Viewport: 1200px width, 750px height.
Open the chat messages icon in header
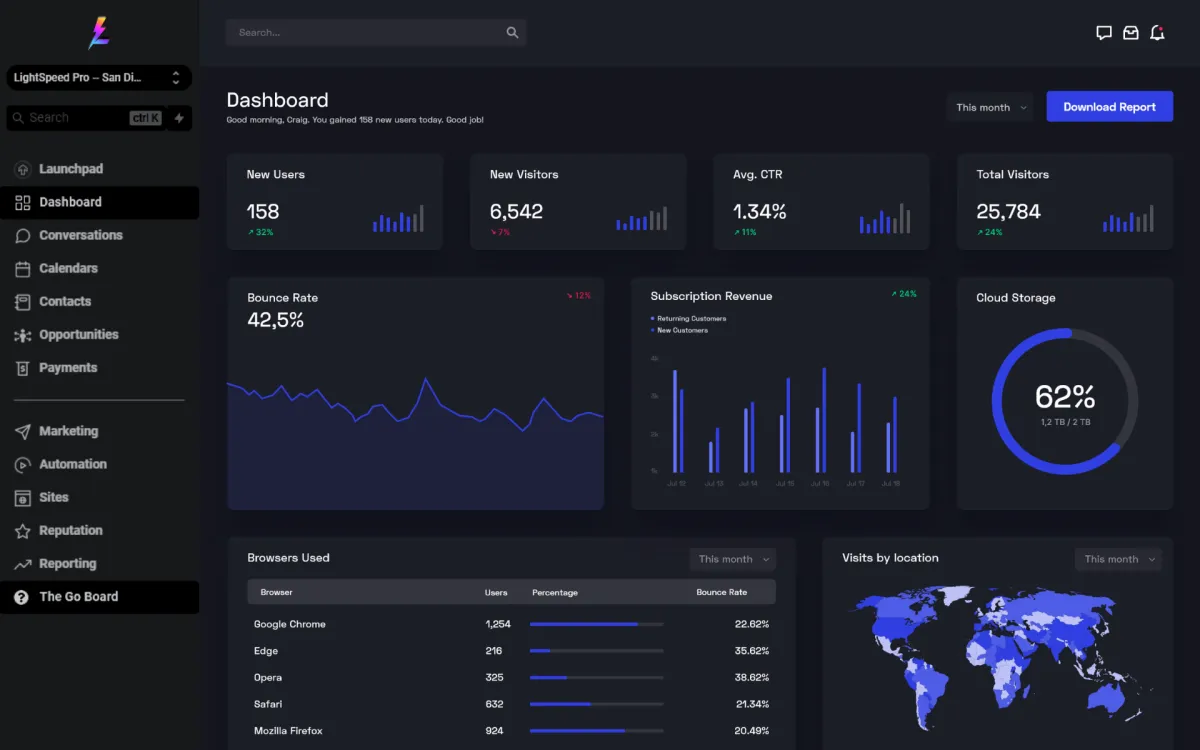coord(1104,33)
